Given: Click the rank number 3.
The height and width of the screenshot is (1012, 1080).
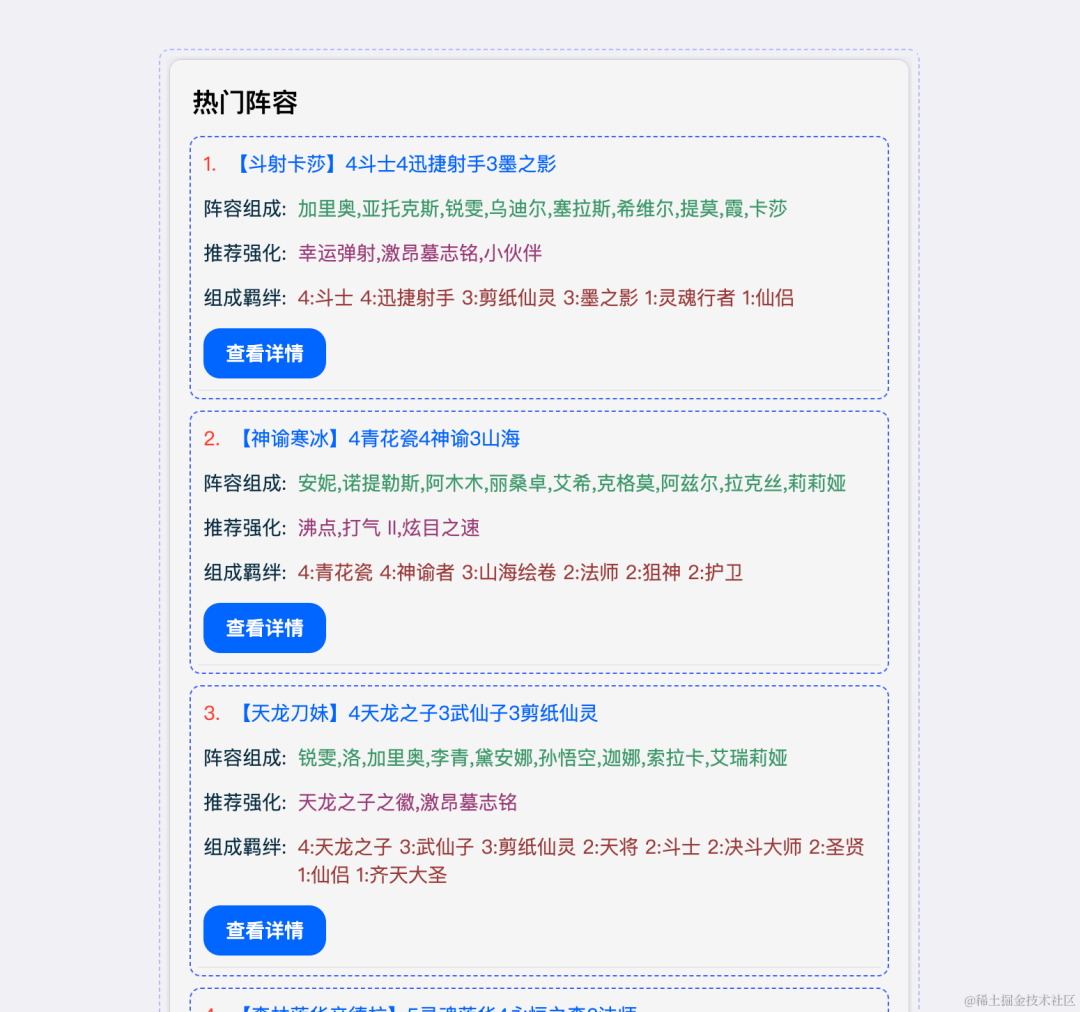Looking at the screenshot, I should point(212,714).
